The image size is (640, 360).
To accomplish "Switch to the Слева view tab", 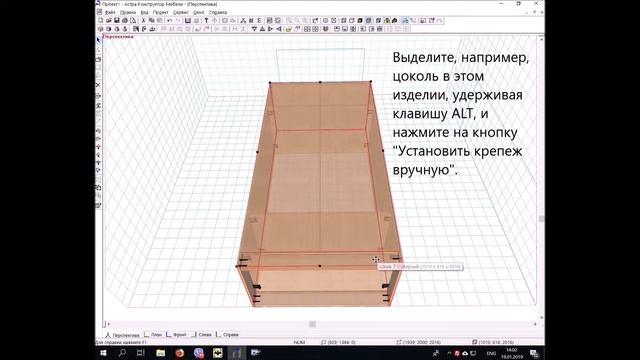I will [202, 335].
